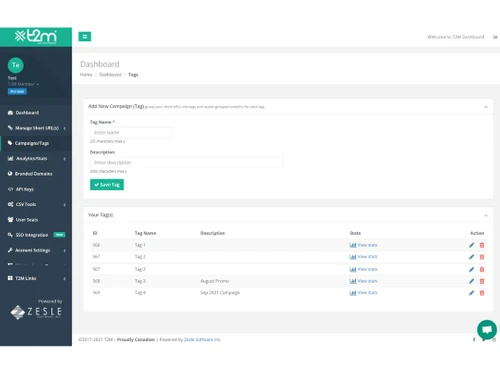View stats for Tag 4
The image size is (500, 375).
point(367,293)
